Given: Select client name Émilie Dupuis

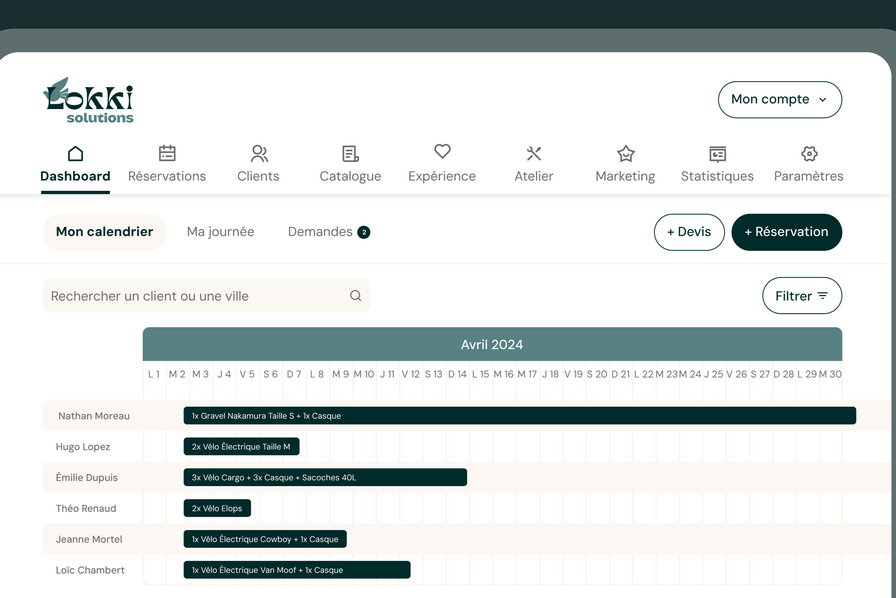Looking at the screenshot, I should pyautogui.click(x=87, y=478).
